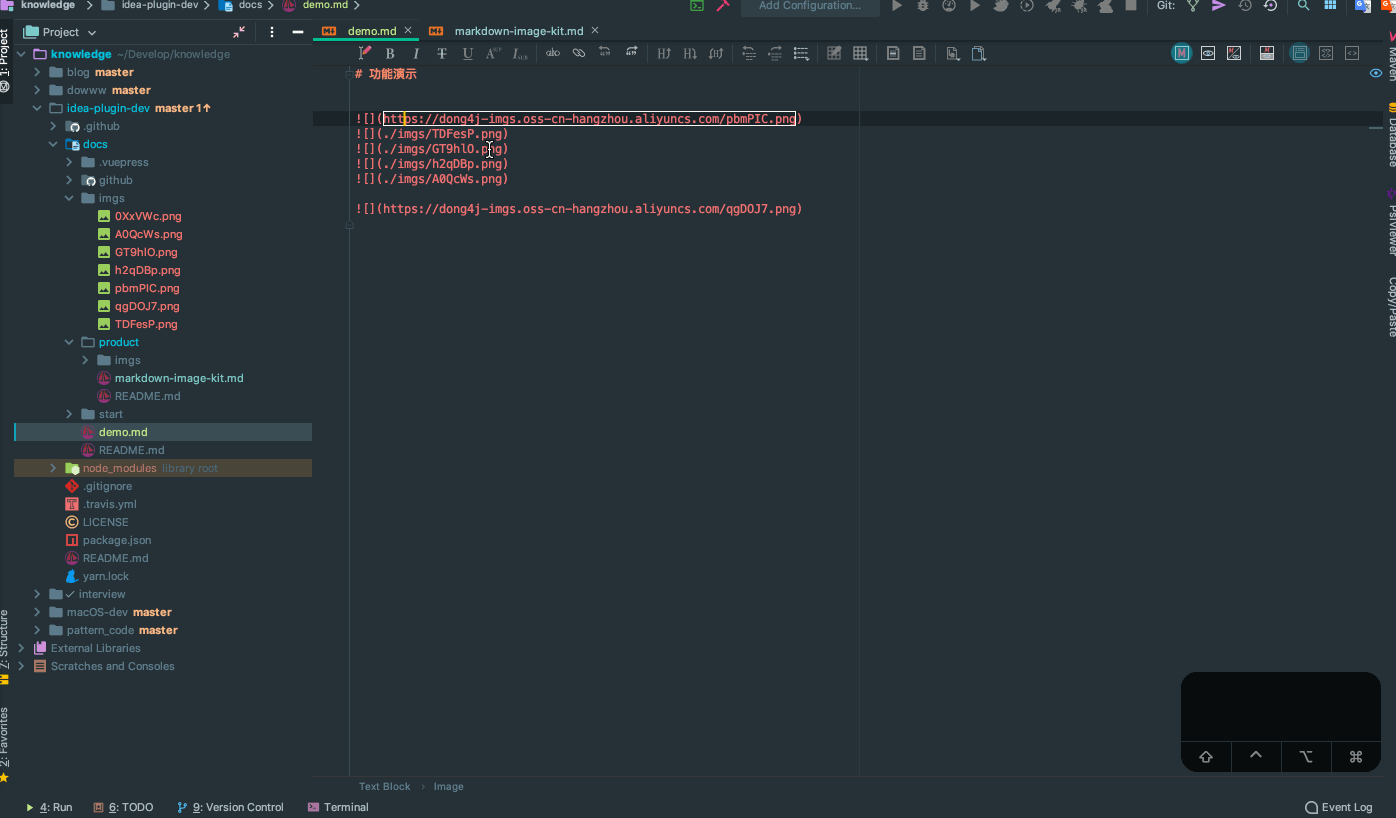Screen dimensions: 1396x818
Task: Toggle bold formatting in the Markdown toolbar
Action: click(390, 53)
